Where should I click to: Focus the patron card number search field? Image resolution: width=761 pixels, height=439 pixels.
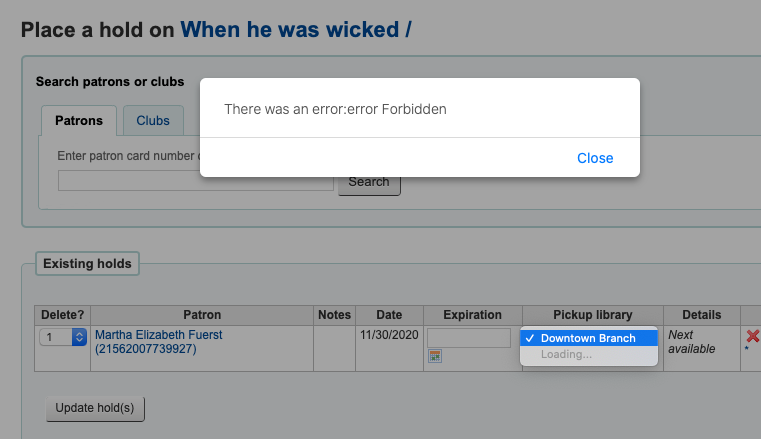pyautogui.click(x=195, y=182)
